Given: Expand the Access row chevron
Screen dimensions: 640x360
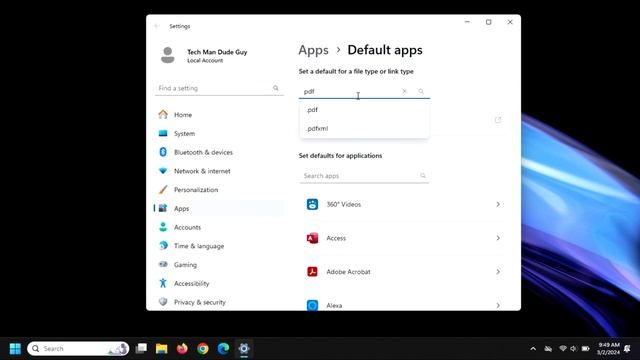Looking at the screenshot, I should pyautogui.click(x=498, y=238).
